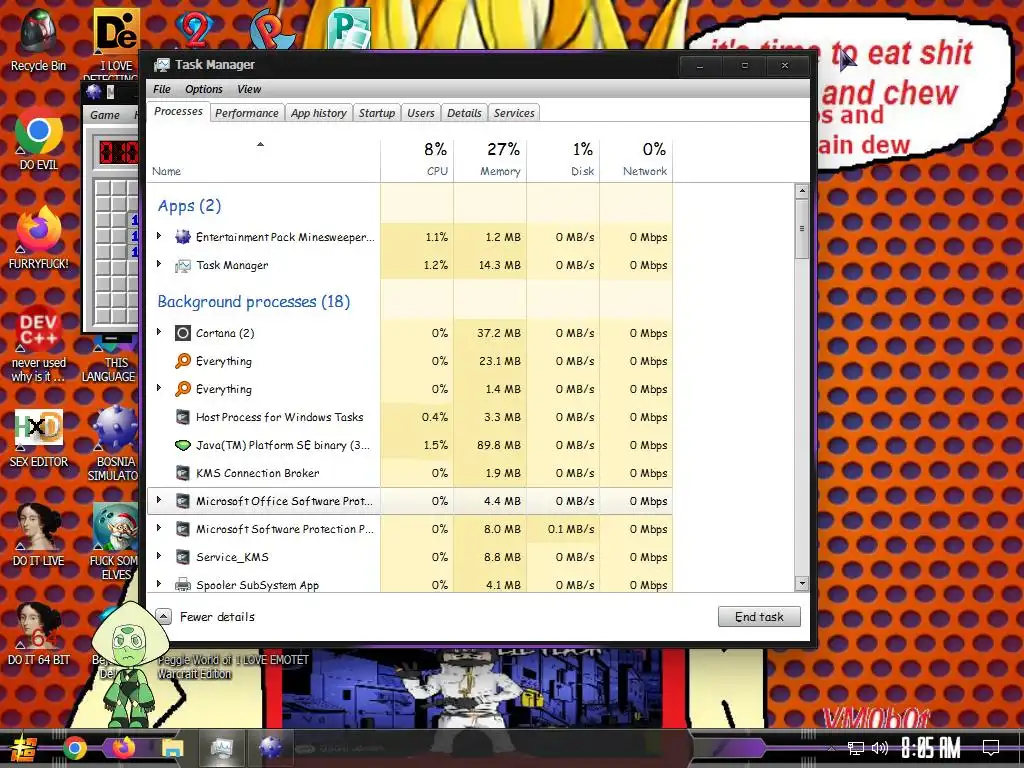Screen dimensions: 1024x768
Task: Open Firefox from the taskbar
Action: [123, 748]
